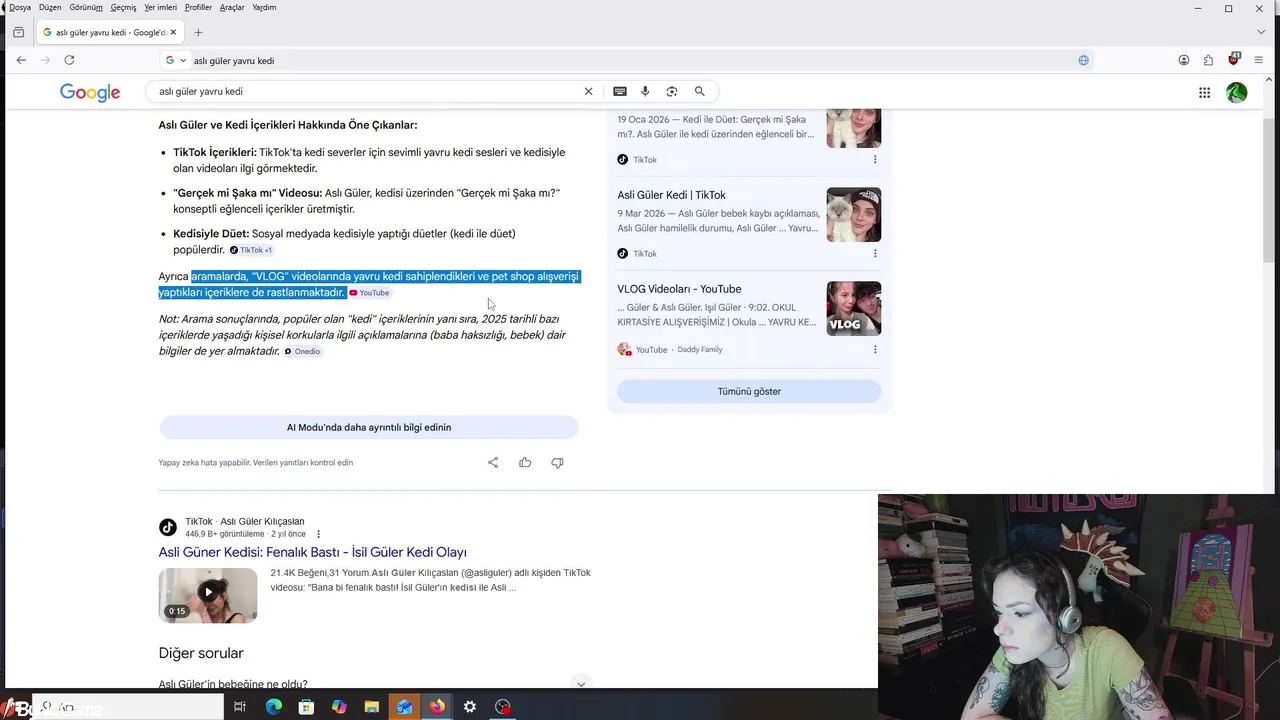Click the Onedio source chip

click(302, 352)
